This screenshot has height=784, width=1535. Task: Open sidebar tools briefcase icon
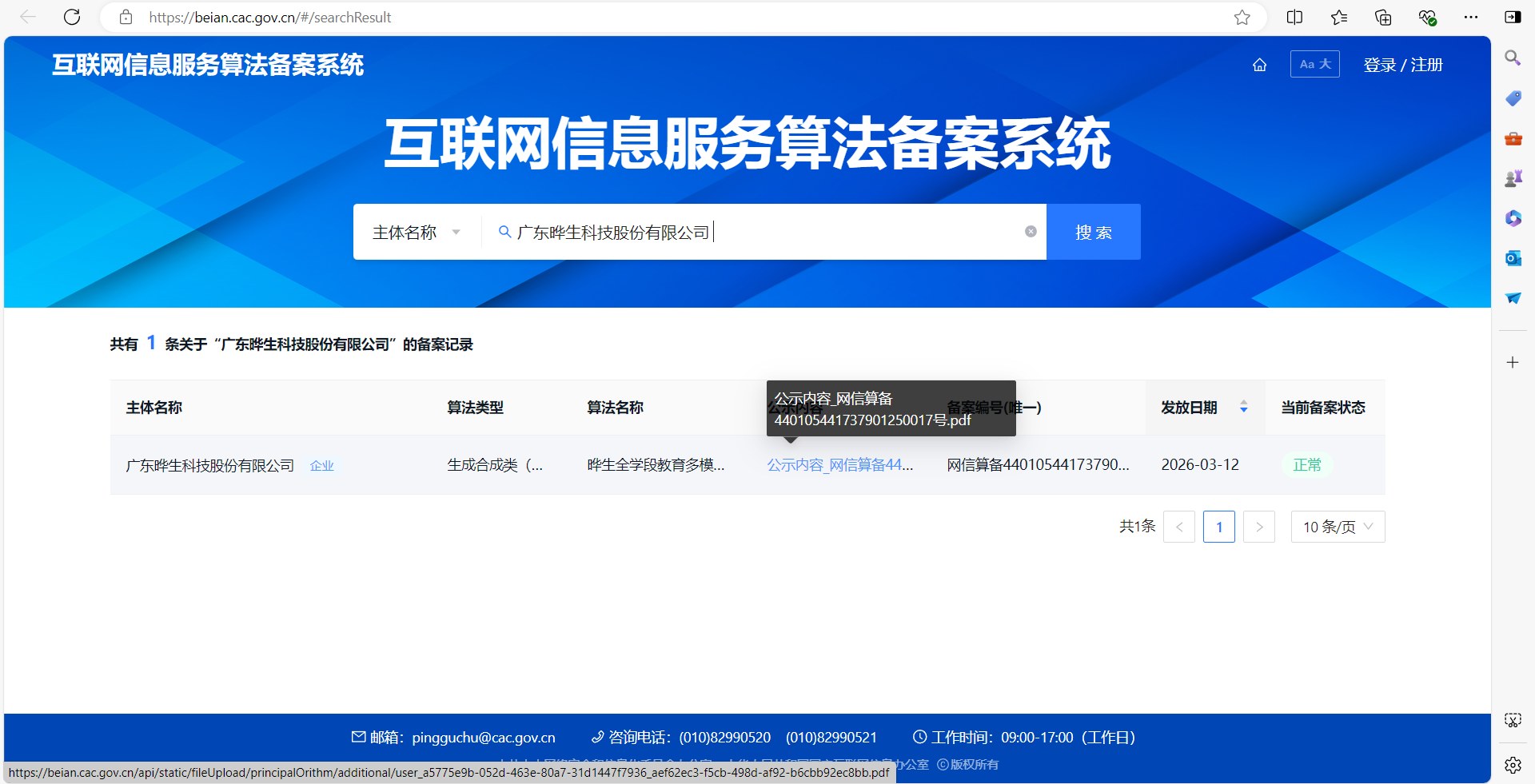pyautogui.click(x=1513, y=138)
